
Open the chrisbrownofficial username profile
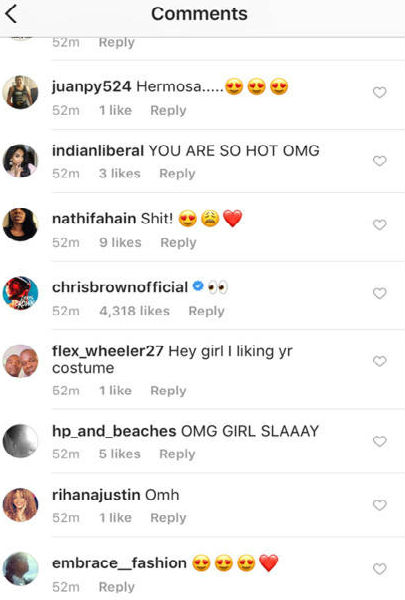120,287
